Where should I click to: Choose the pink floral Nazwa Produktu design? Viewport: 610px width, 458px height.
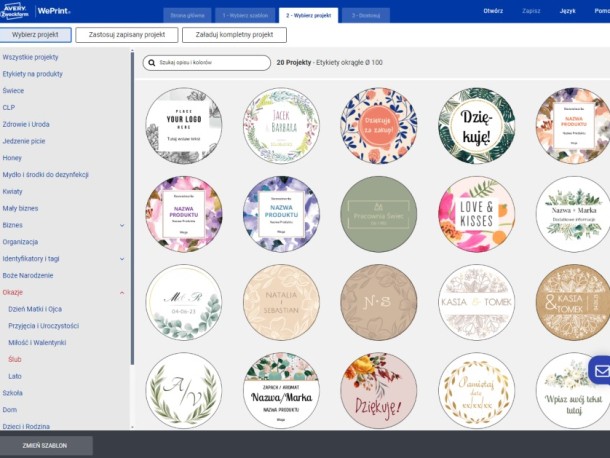pos(184,214)
